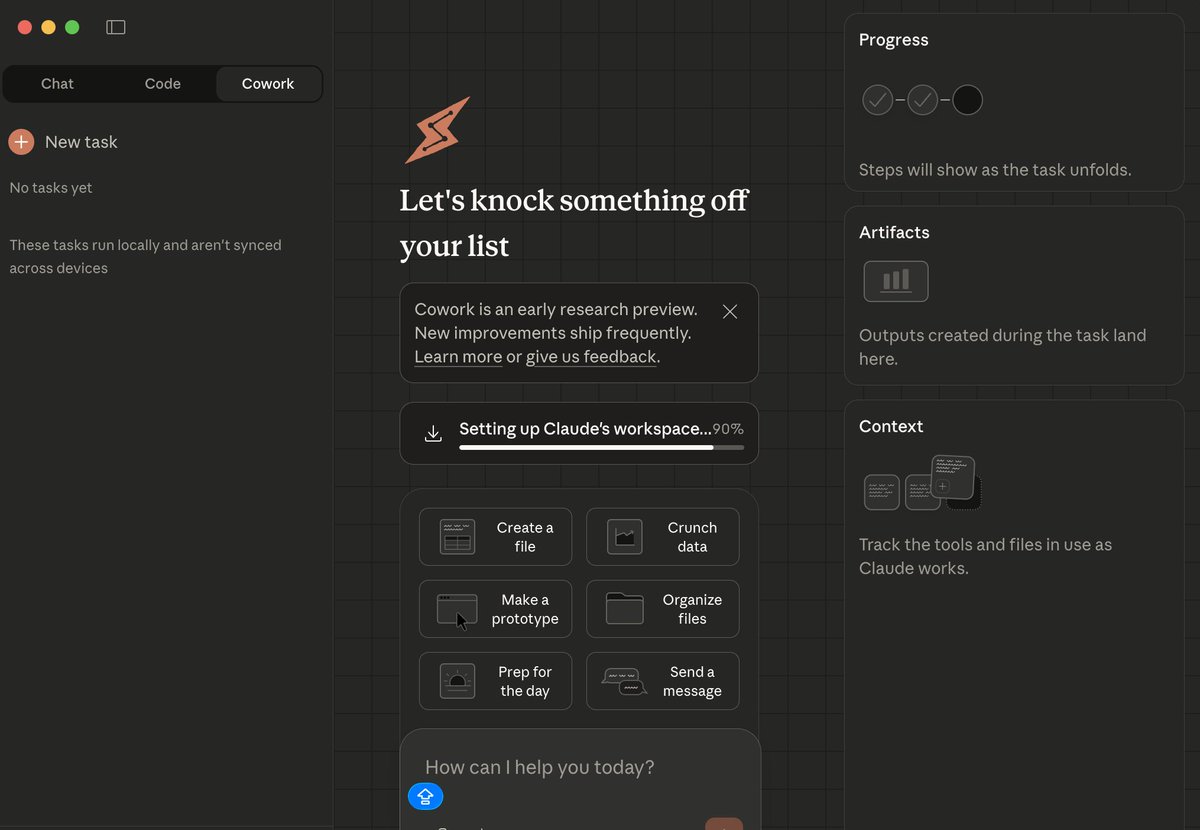Click the workspace setup progress bar

[601, 448]
